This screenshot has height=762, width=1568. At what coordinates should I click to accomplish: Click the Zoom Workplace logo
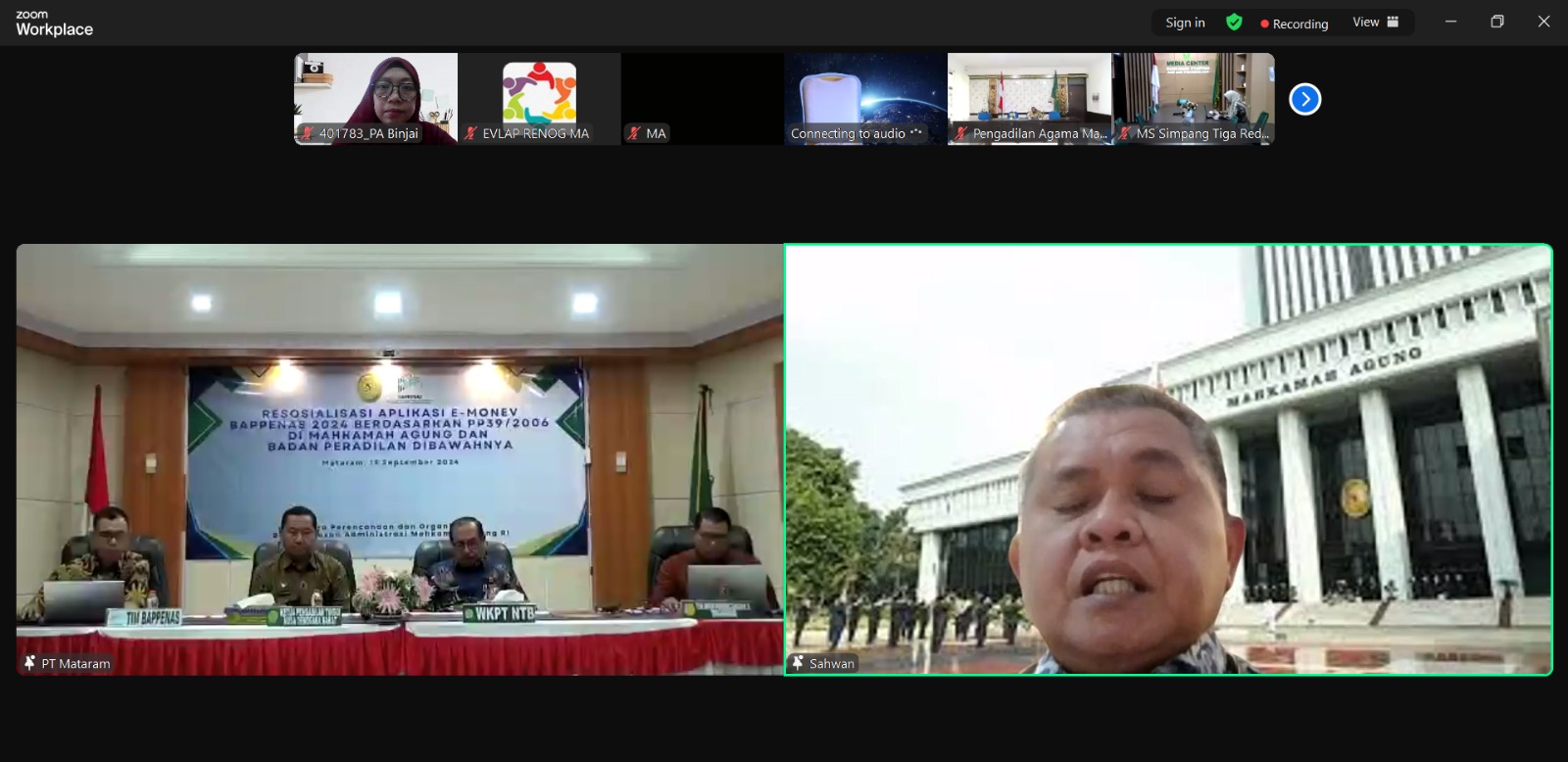[54, 24]
